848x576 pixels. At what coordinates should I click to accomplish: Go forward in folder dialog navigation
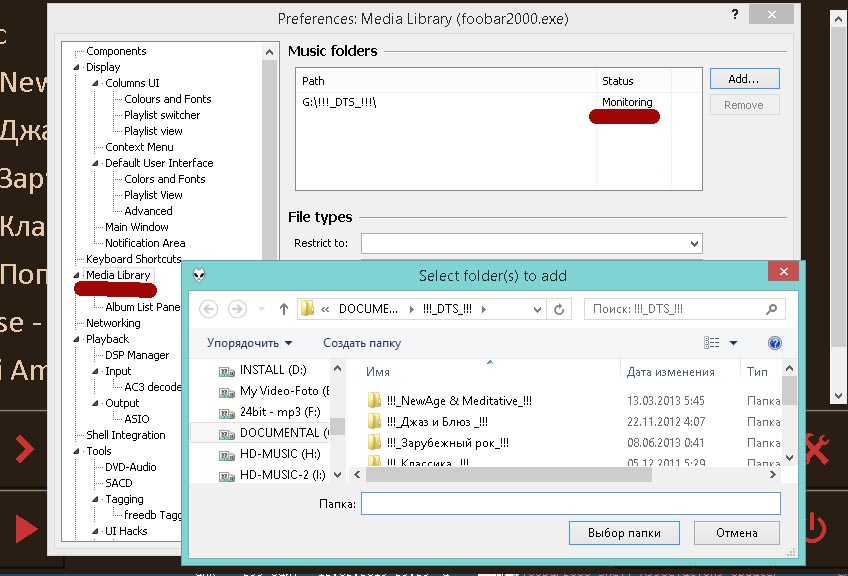click(x=237, y=309)
